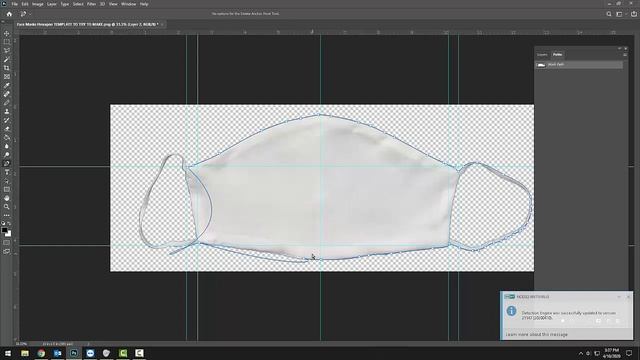Click 'Learn more about this message' link
The image size is (640, 360).
point(536,334)
